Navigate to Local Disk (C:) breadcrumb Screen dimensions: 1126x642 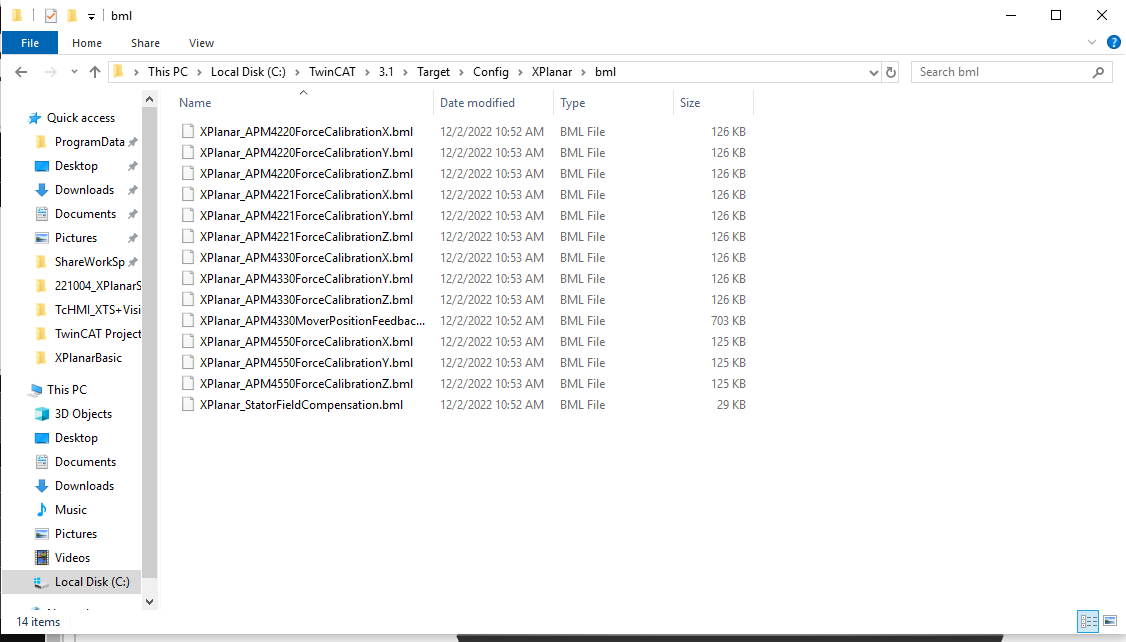click(x=248, y=72)
